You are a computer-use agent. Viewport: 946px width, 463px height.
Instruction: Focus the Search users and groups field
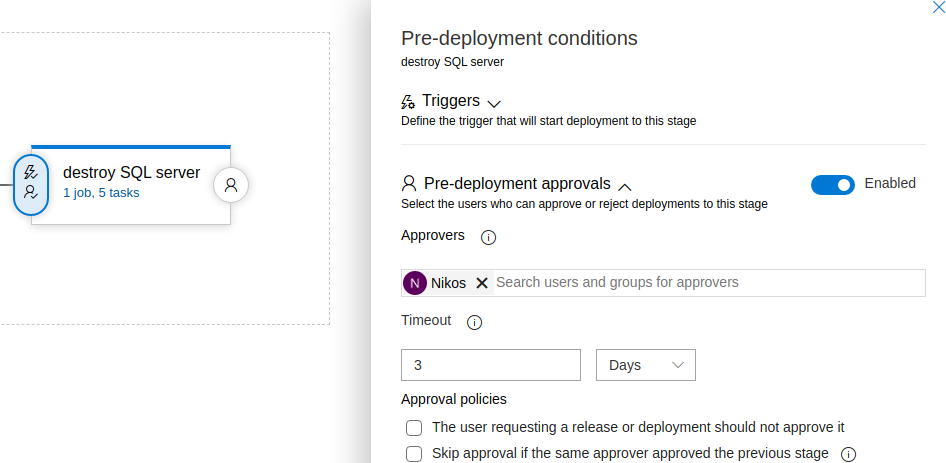point(710,283)
